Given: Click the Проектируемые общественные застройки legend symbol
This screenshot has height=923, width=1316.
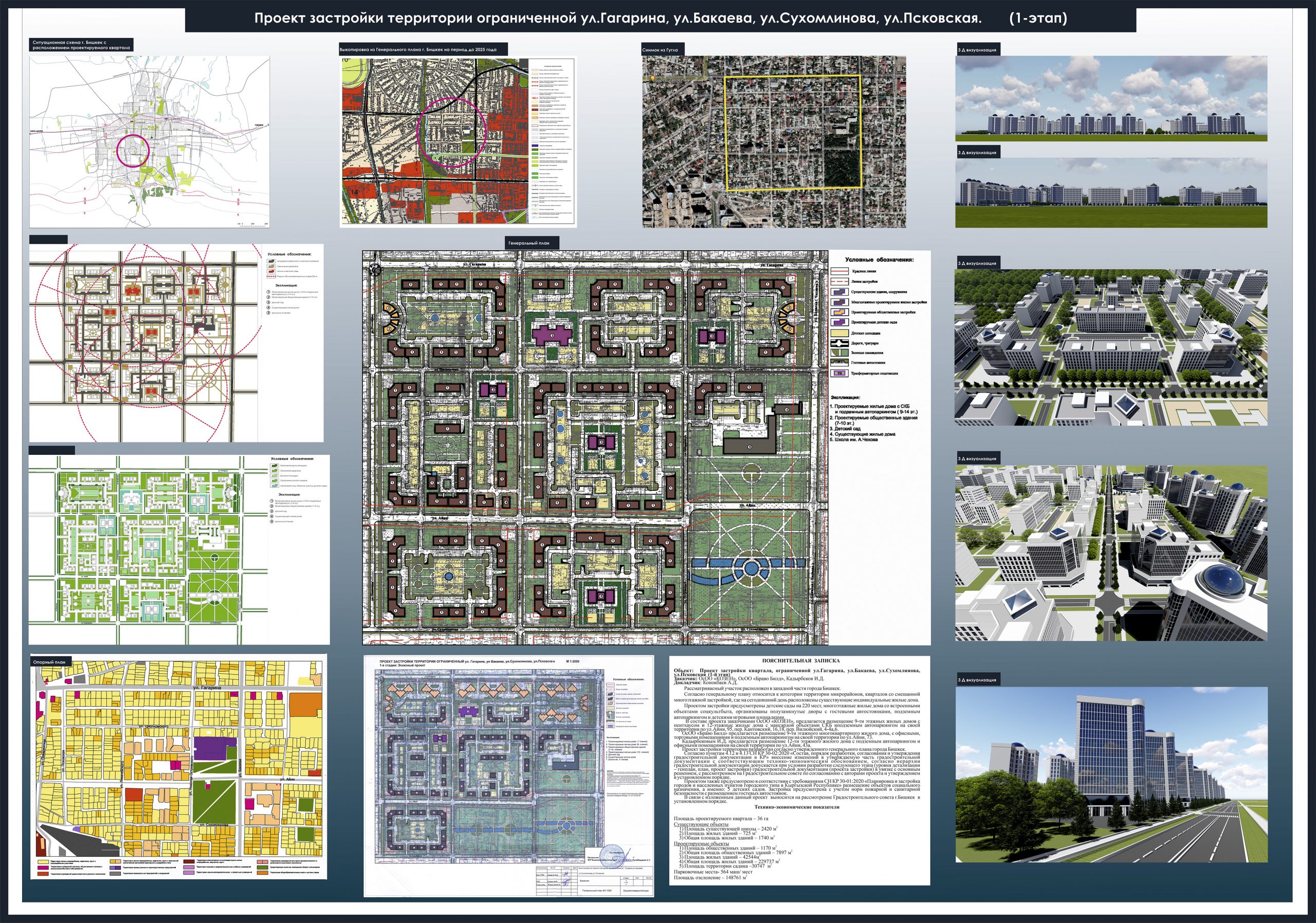Looking at the screenshot, I should tap(839, 312).
